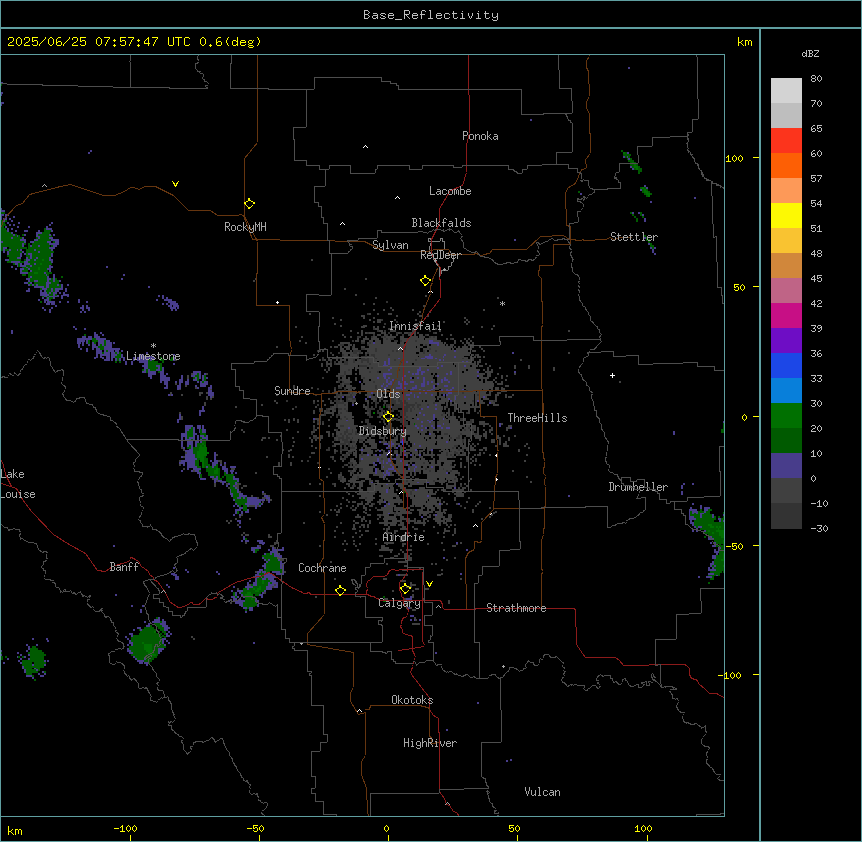Click the RockyMH label
This screenshot has height=842, width=862.
point(245,227)
